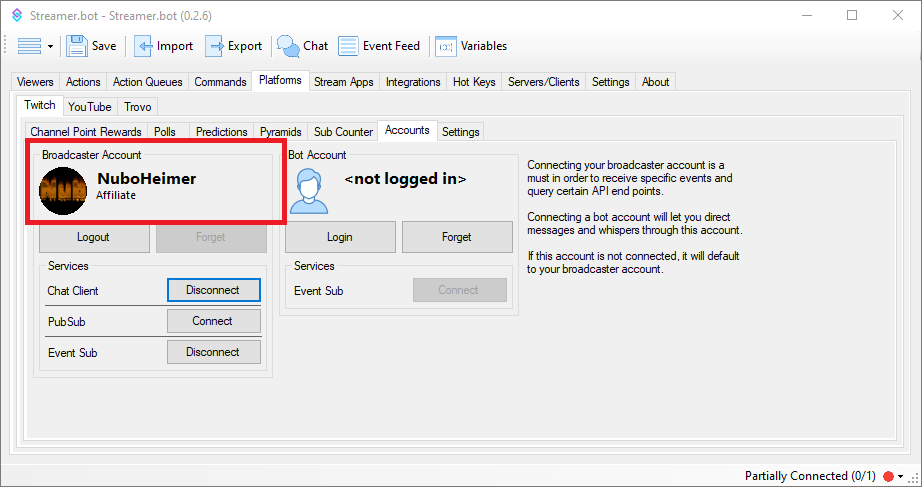Click the window resize grip in status bar
This screenshot has height=487, width=922.
[x=914, y=479]
